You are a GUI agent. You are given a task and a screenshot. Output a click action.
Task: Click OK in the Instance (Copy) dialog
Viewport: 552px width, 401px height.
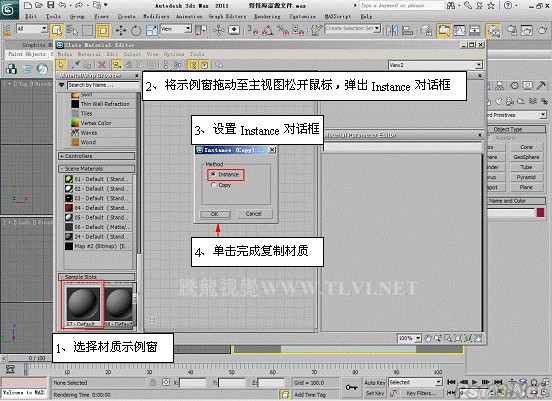coord(215,214)
